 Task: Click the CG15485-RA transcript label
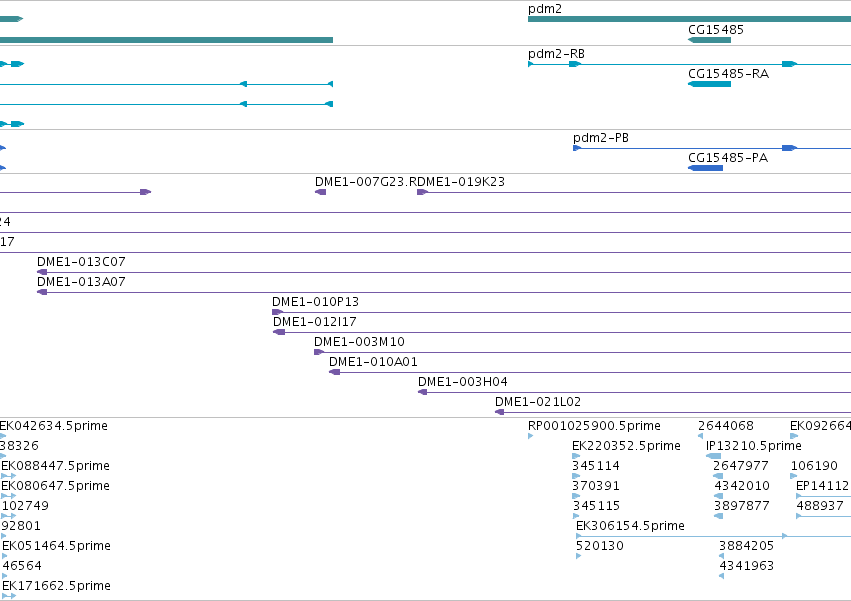pyautogui.click(x=728, y=74)
